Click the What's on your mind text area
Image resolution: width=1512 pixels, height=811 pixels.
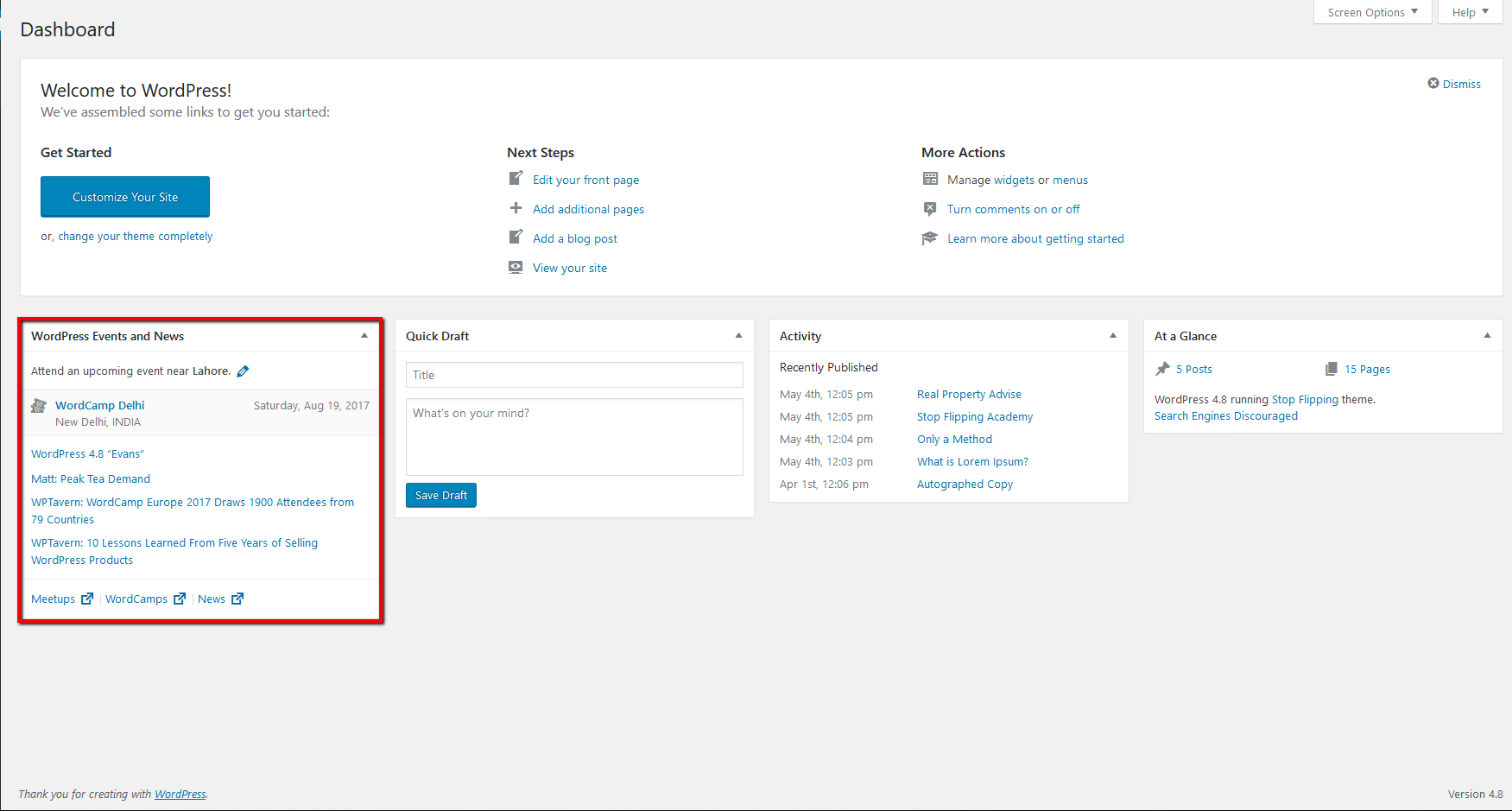tap(574, 437)
